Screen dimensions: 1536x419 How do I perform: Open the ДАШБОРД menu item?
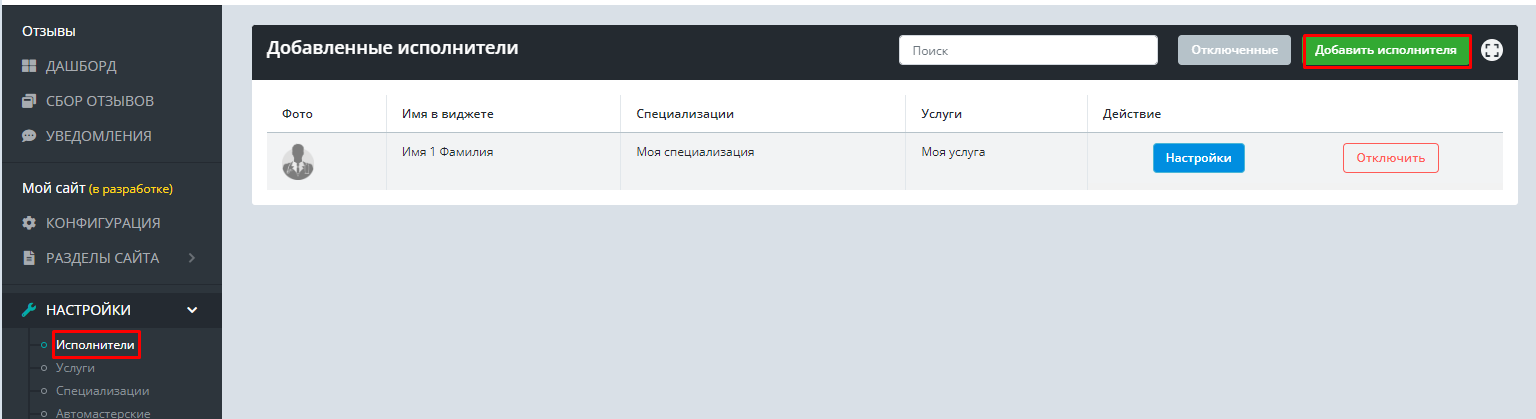(81, 67)
